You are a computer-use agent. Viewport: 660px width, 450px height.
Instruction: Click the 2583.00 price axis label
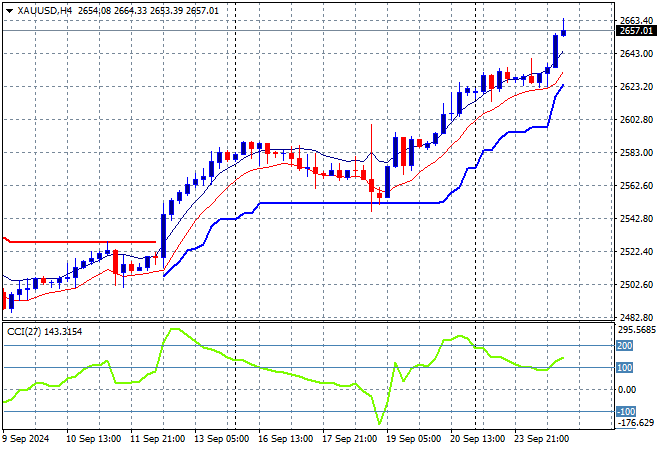[x=636, y=152]
